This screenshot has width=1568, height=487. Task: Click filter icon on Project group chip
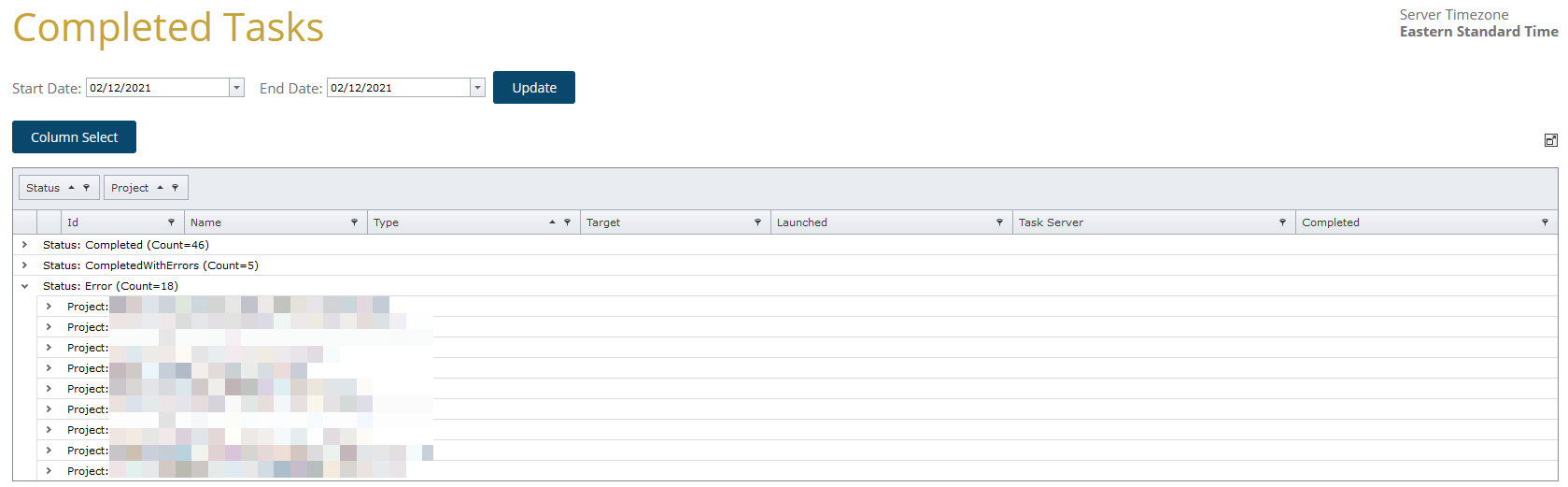(x=175, y=188)
